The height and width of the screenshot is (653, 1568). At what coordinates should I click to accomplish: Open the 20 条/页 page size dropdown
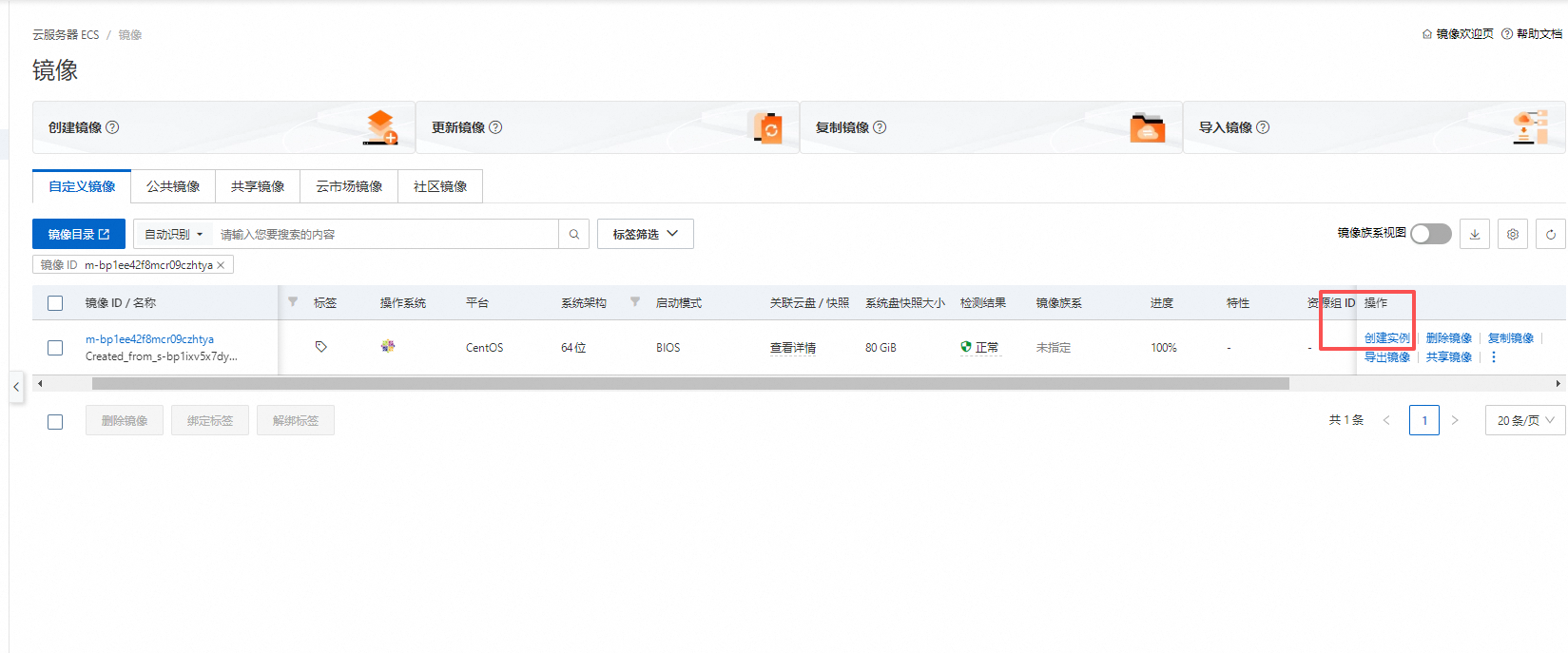pos(1524,420)
